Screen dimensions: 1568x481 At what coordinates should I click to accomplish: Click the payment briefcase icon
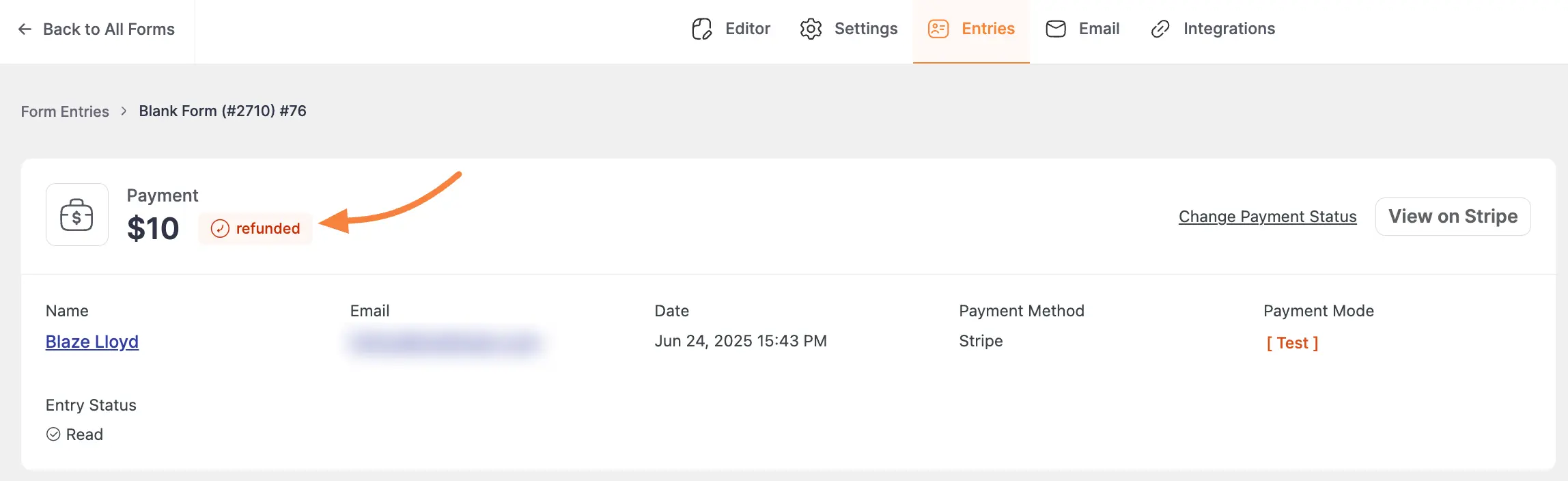click(x=76, y=215)
